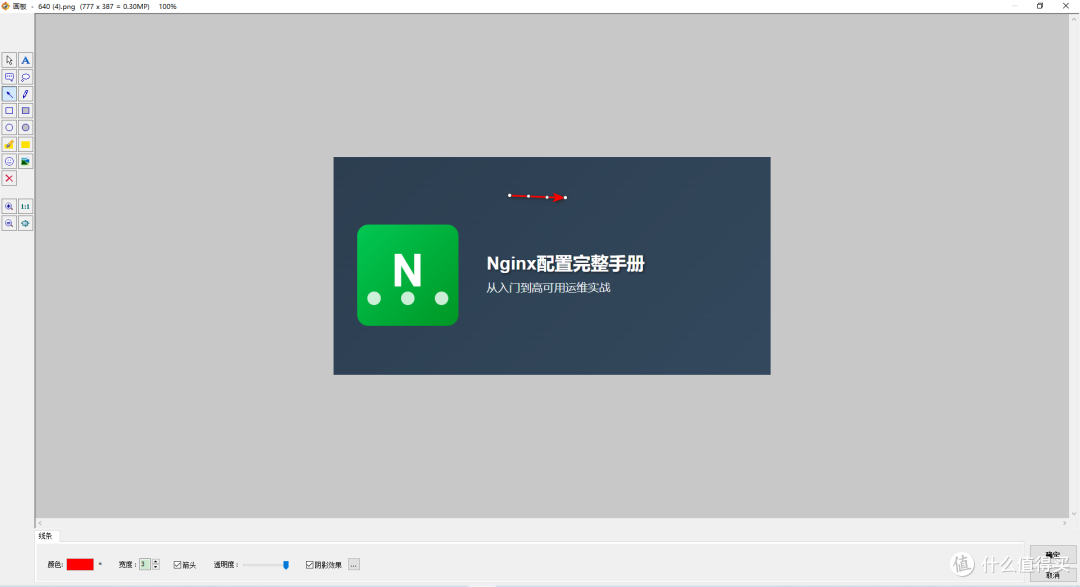The width and height of the screenshot is (1080, 587).
Task: Click the vertical scrollbar down arrow
Action: tap(1074, 513)
